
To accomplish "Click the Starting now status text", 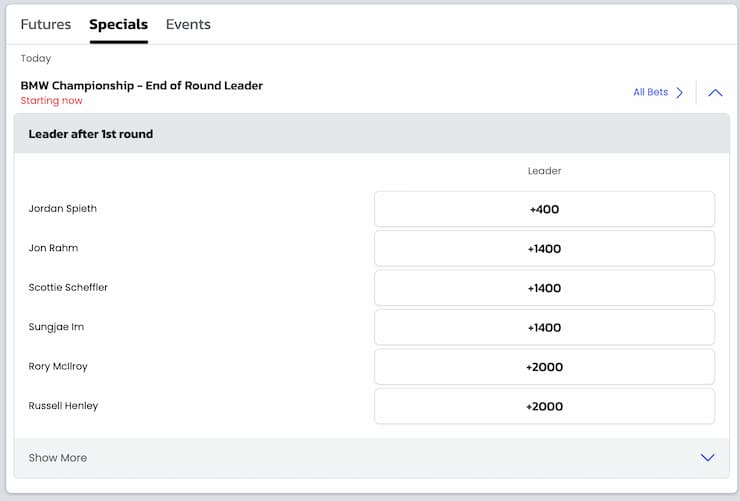I will coord(51,100).
